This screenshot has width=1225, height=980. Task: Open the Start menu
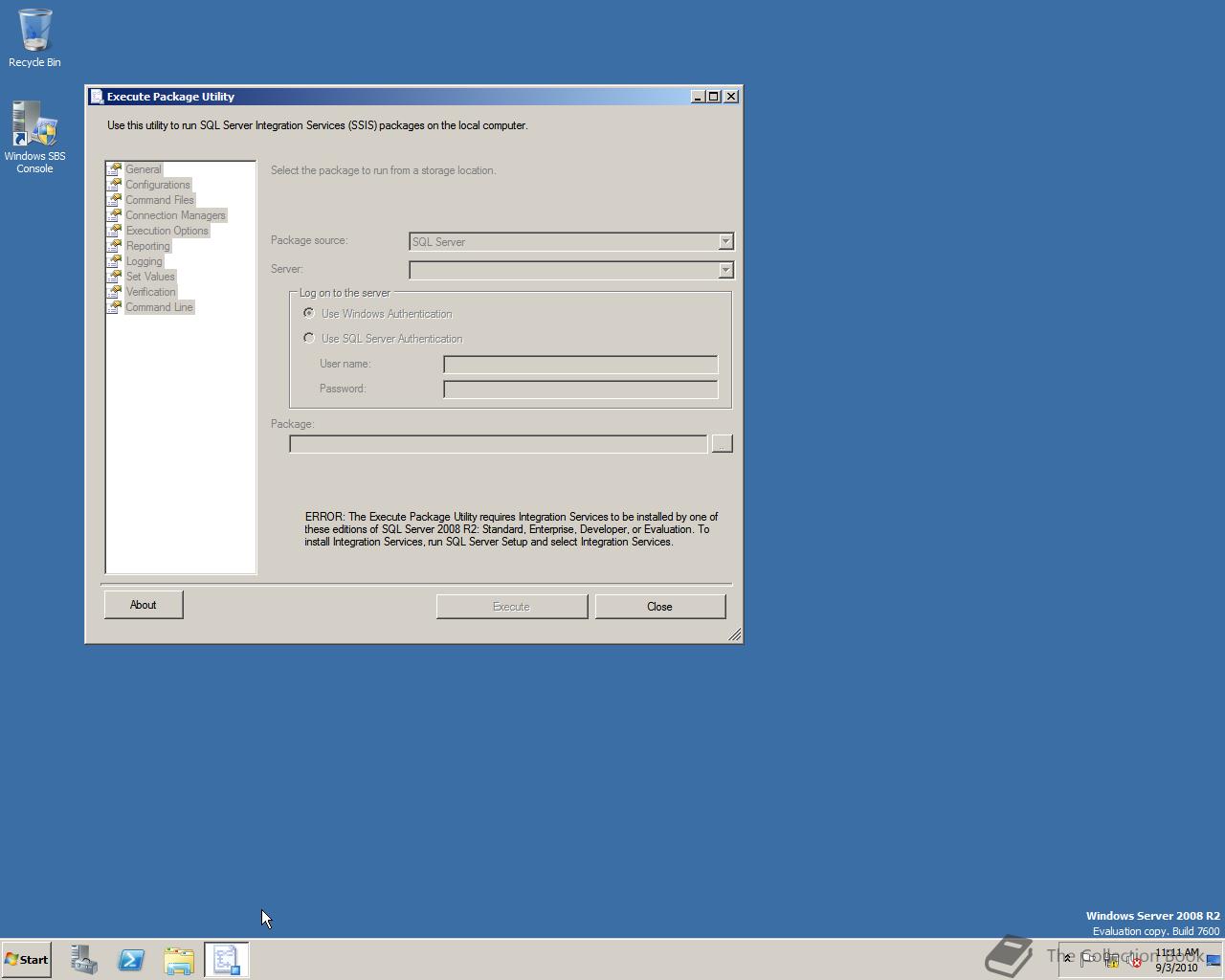tap(26, 960)
